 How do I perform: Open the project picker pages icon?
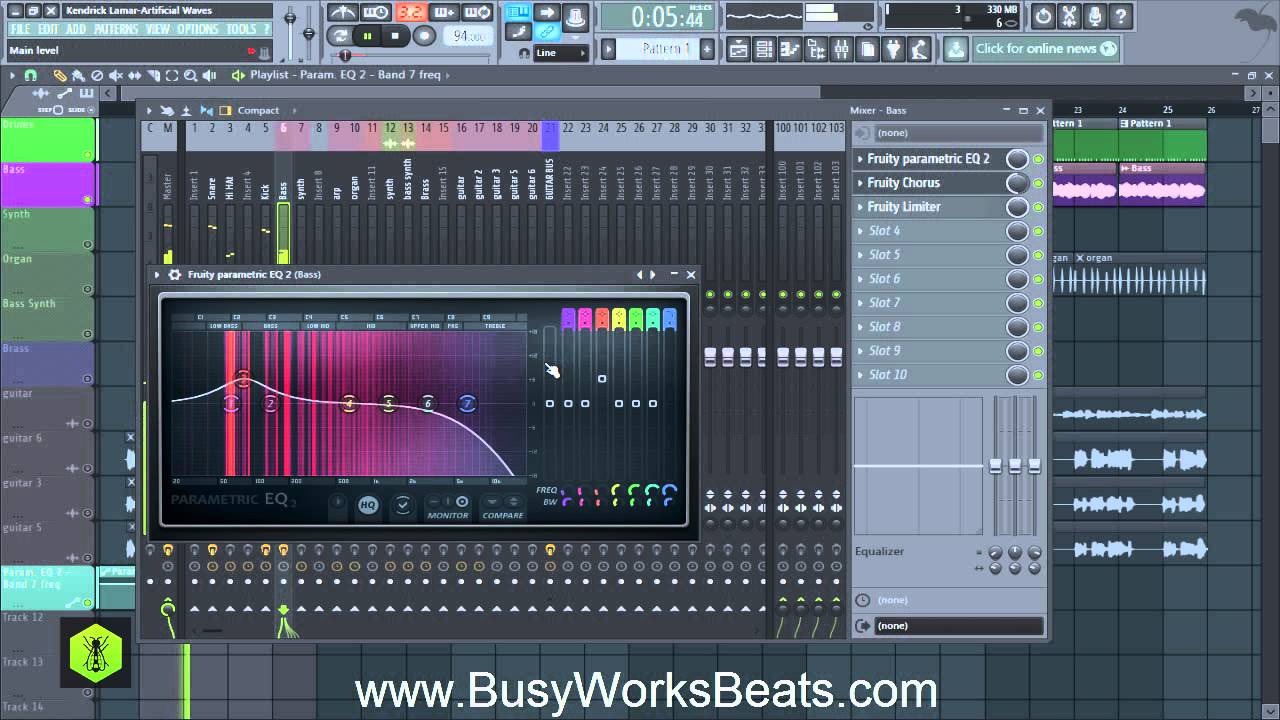click(x=868, y=49)
